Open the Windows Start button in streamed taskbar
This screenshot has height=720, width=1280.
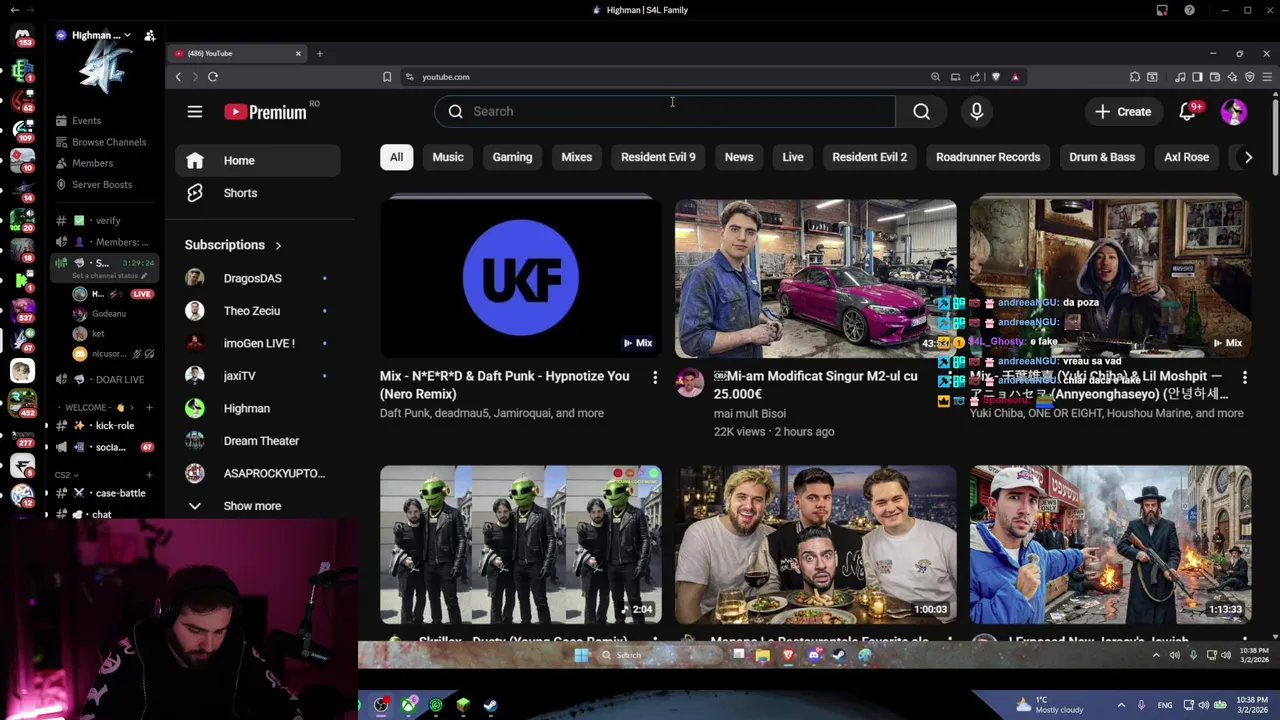581,655
